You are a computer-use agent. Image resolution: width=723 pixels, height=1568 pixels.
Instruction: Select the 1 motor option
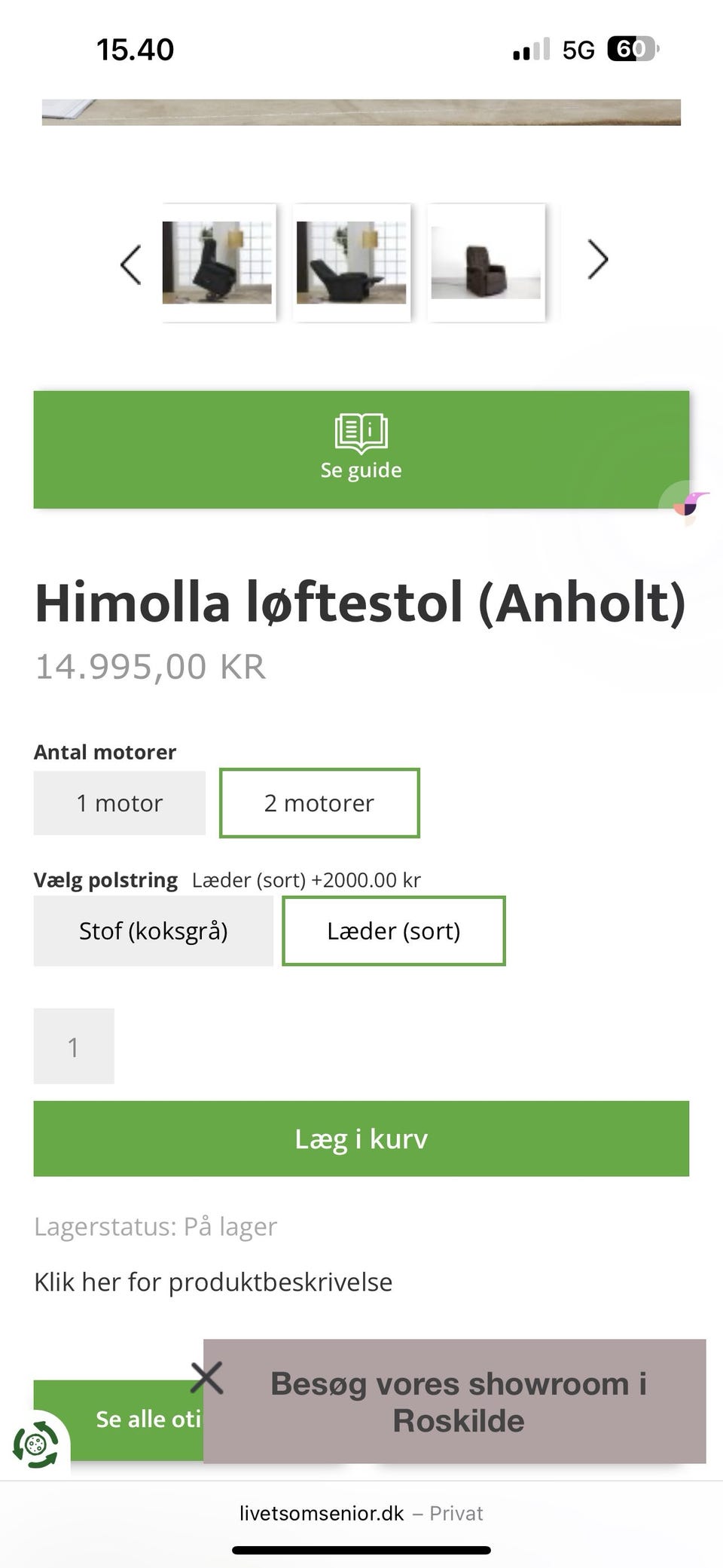tap(119, 803)
